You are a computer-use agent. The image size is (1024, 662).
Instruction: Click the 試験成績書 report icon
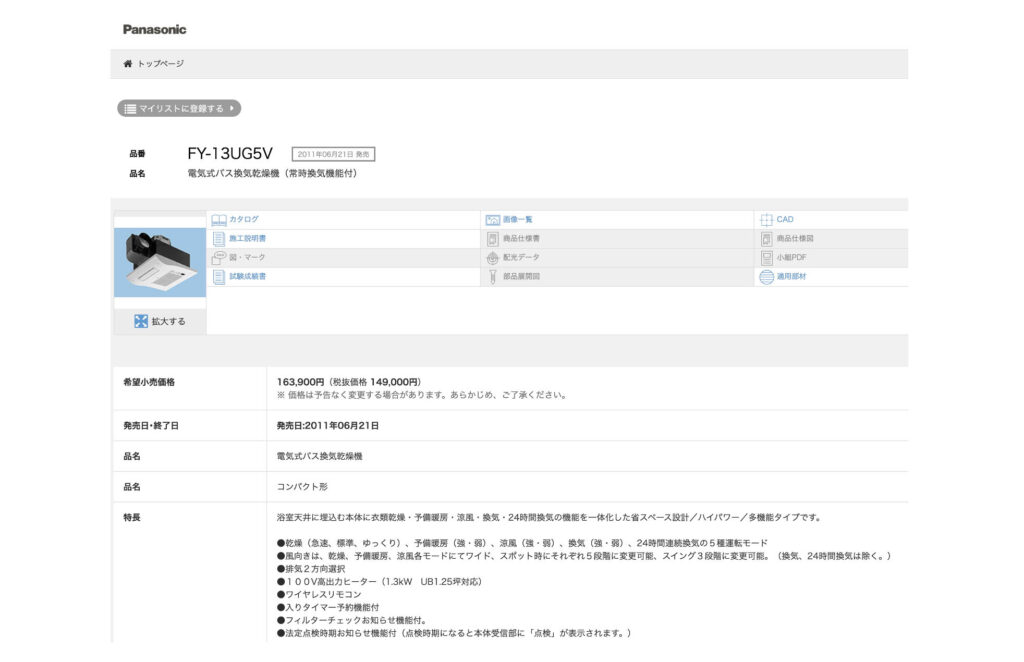coord(218,276)
